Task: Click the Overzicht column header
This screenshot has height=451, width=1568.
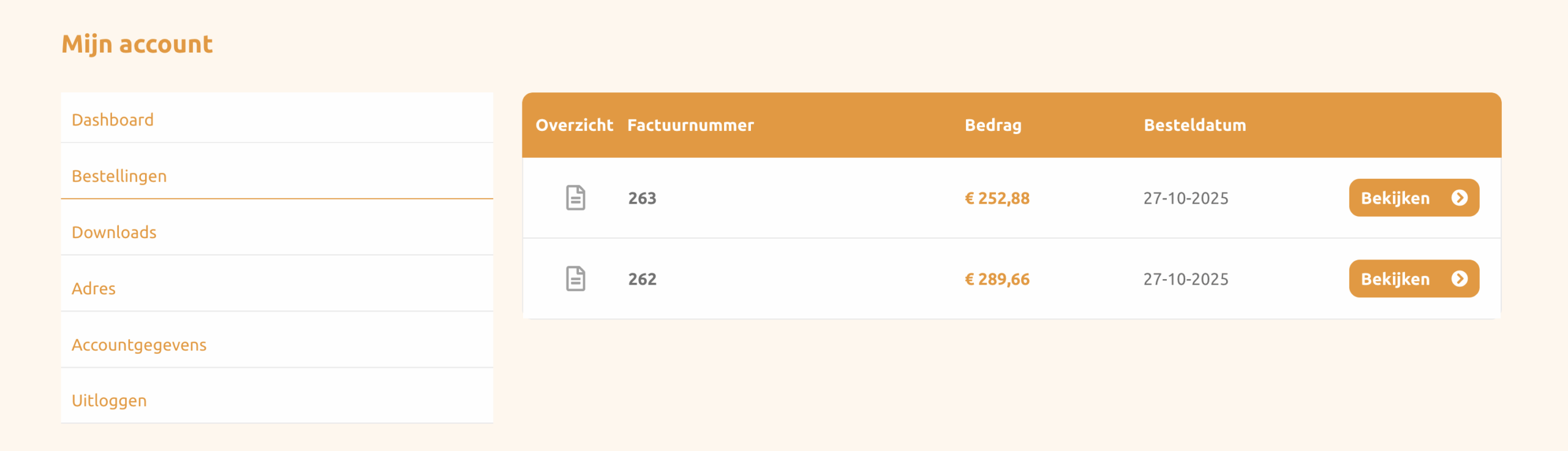Action: (574, 125)
